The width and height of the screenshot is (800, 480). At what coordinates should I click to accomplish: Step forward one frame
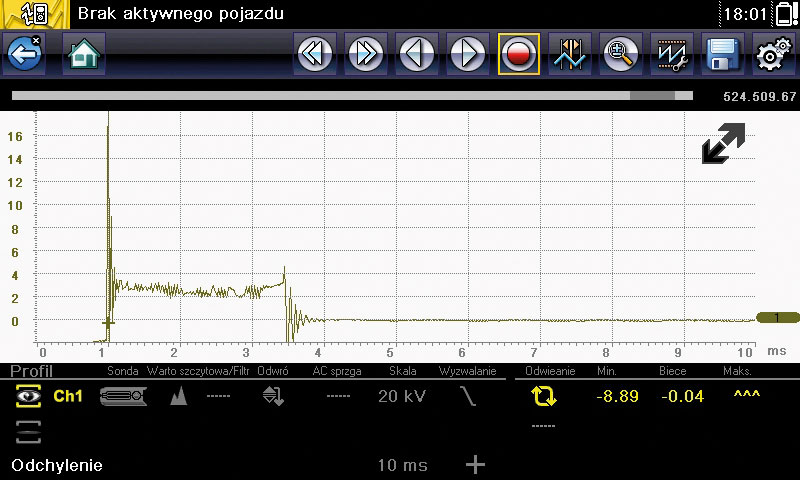pyautogui.click(x=467, y=54)
